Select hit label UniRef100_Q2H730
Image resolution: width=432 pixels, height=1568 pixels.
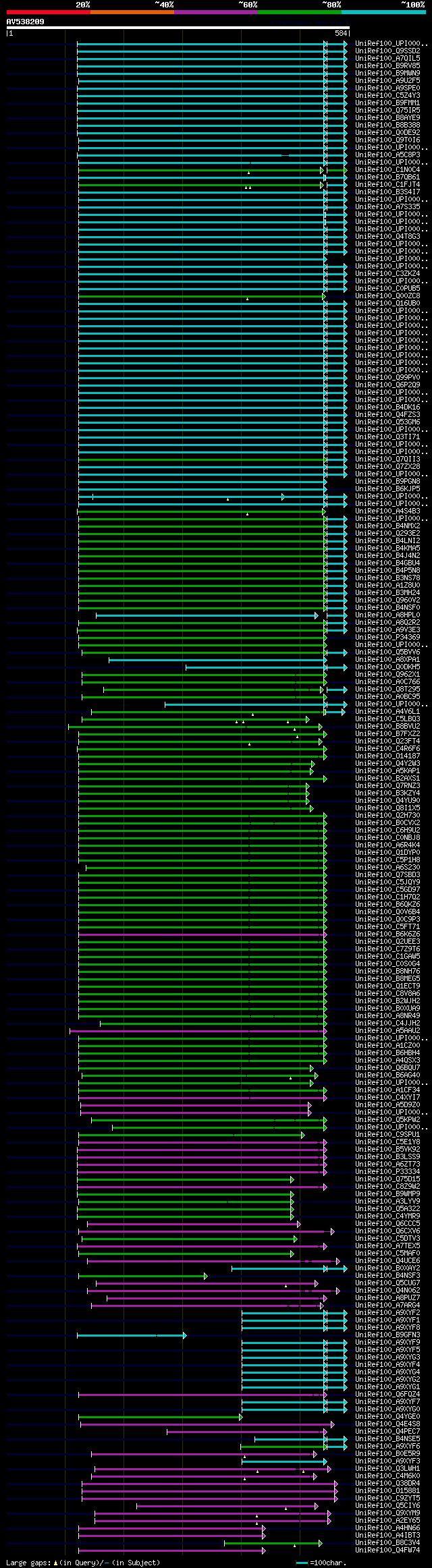click(387, 815)
